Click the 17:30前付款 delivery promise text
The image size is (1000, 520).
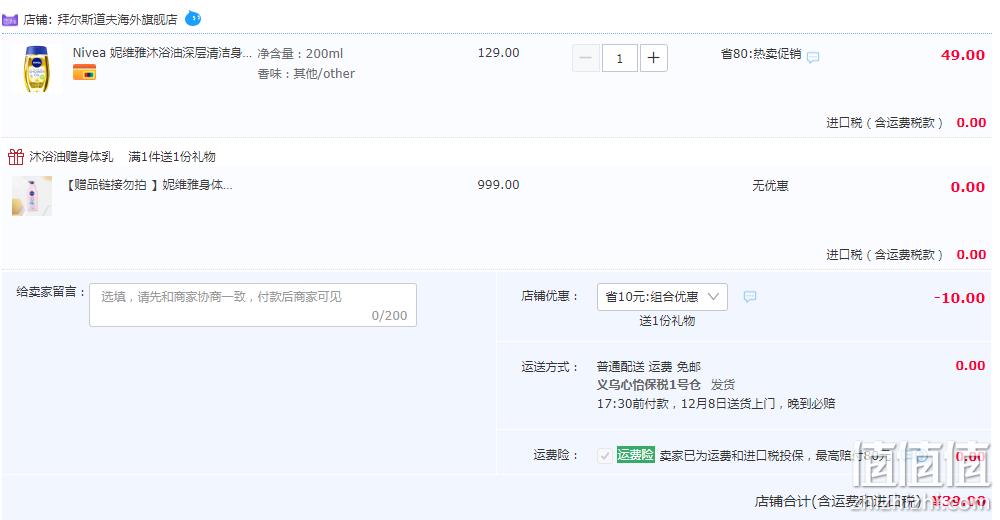click(x=716, y=404)
